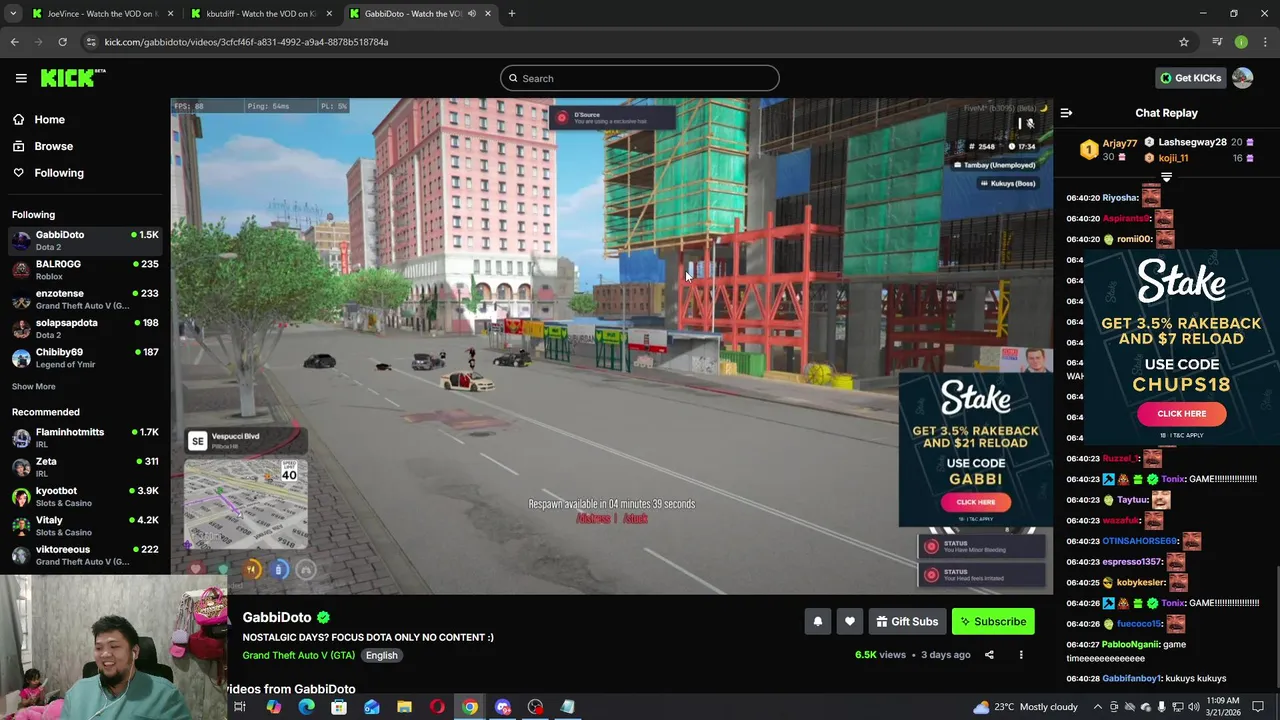Collapse the Chat Replay panel
The height and width of the screenshot is (720, 1280).
(x=1066, y=113)
